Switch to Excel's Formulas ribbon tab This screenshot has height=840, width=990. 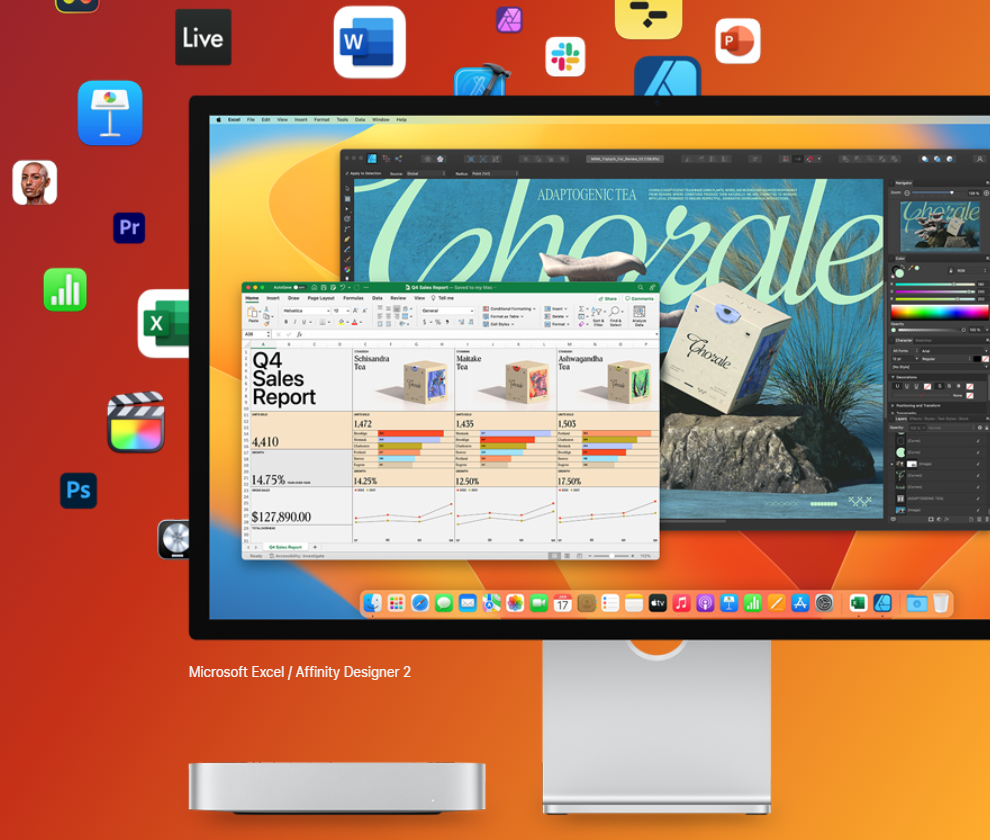pos(353,298)
